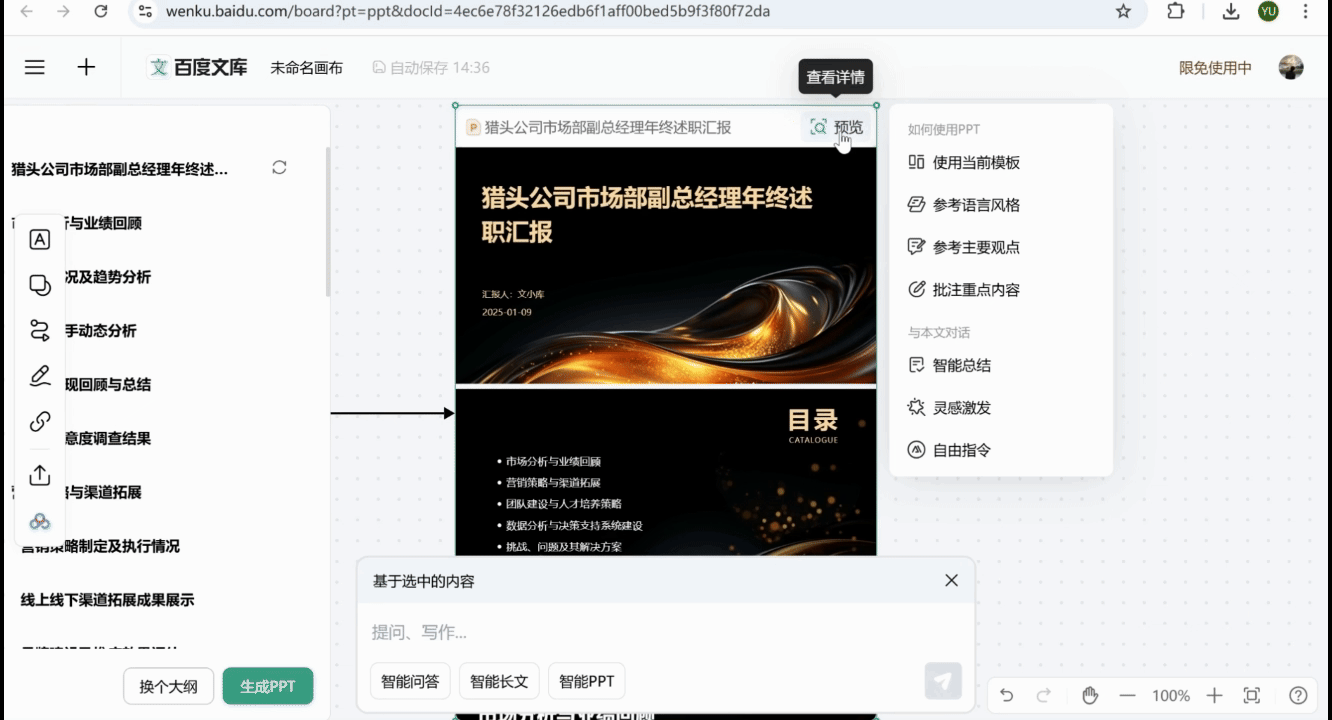Select the pen drawing tool

pyautogui.click(x=40, y=376)
